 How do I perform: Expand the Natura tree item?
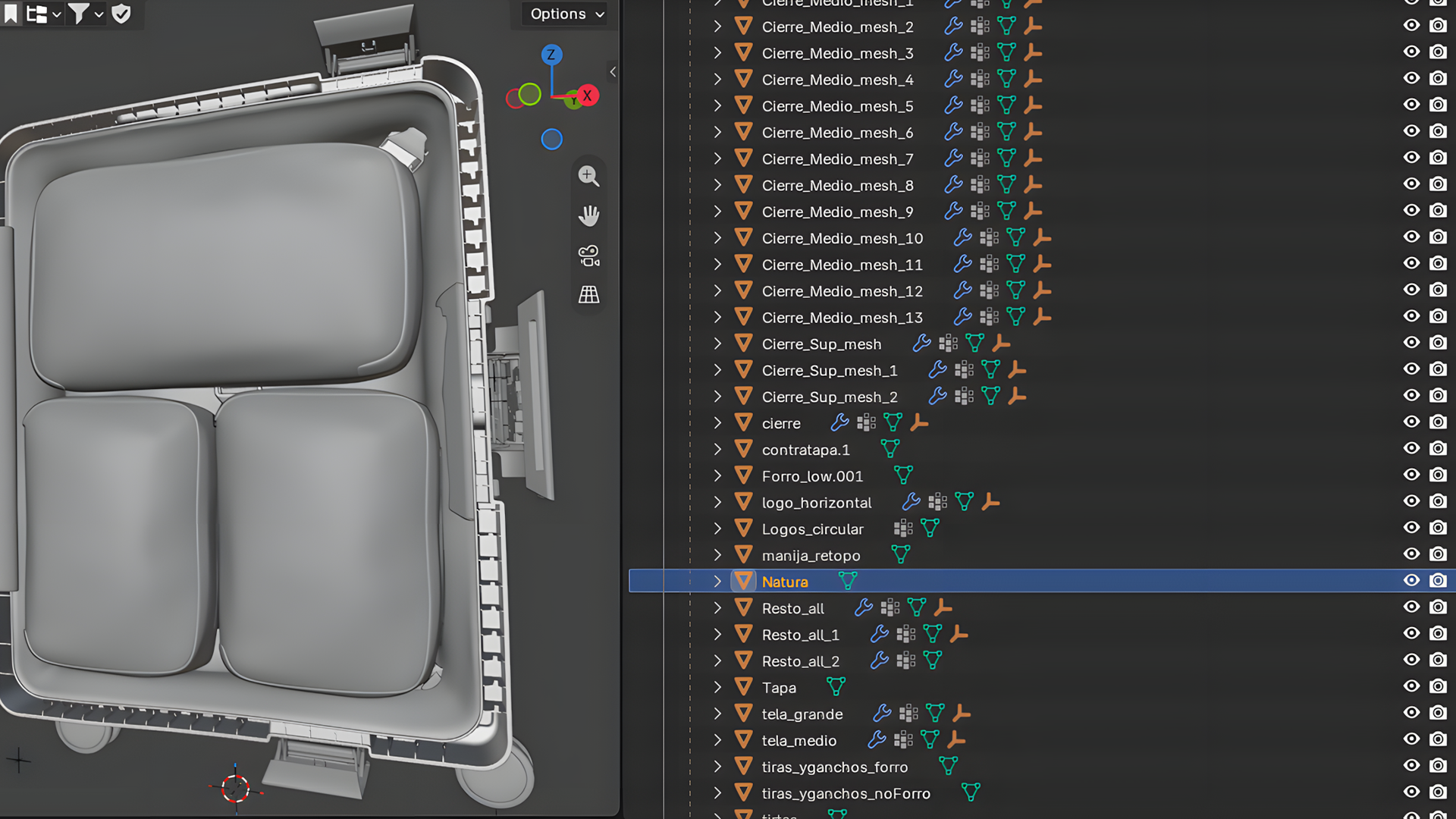[x=717, y=581]
